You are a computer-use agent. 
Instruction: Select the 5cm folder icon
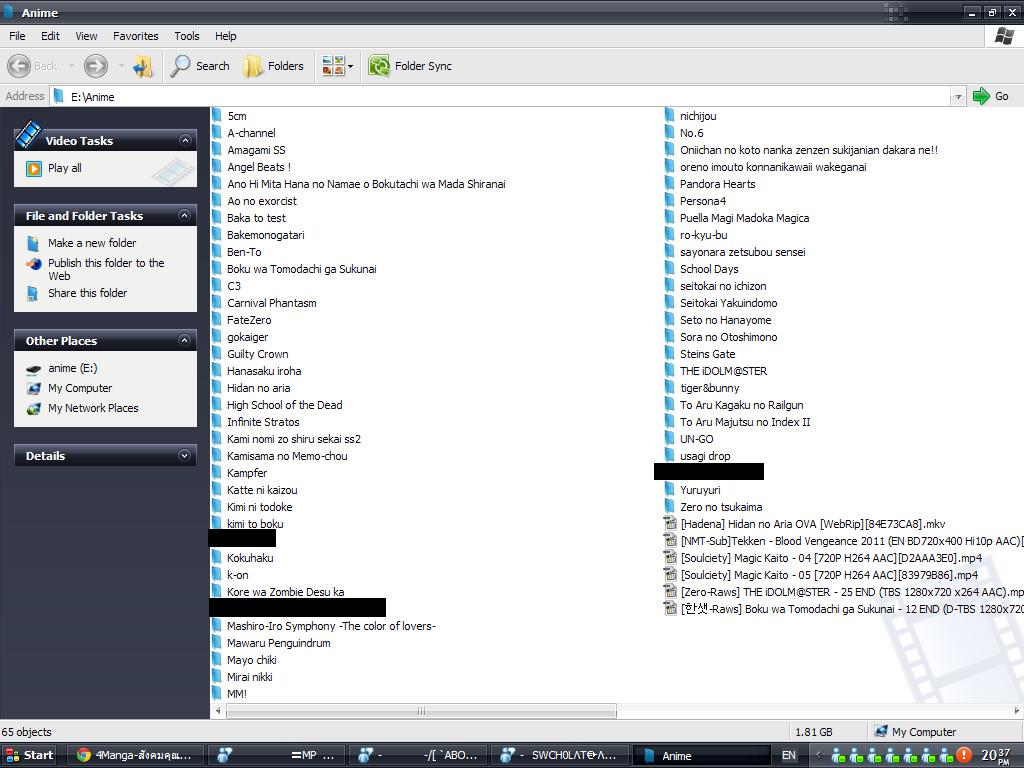coord(216,116)
